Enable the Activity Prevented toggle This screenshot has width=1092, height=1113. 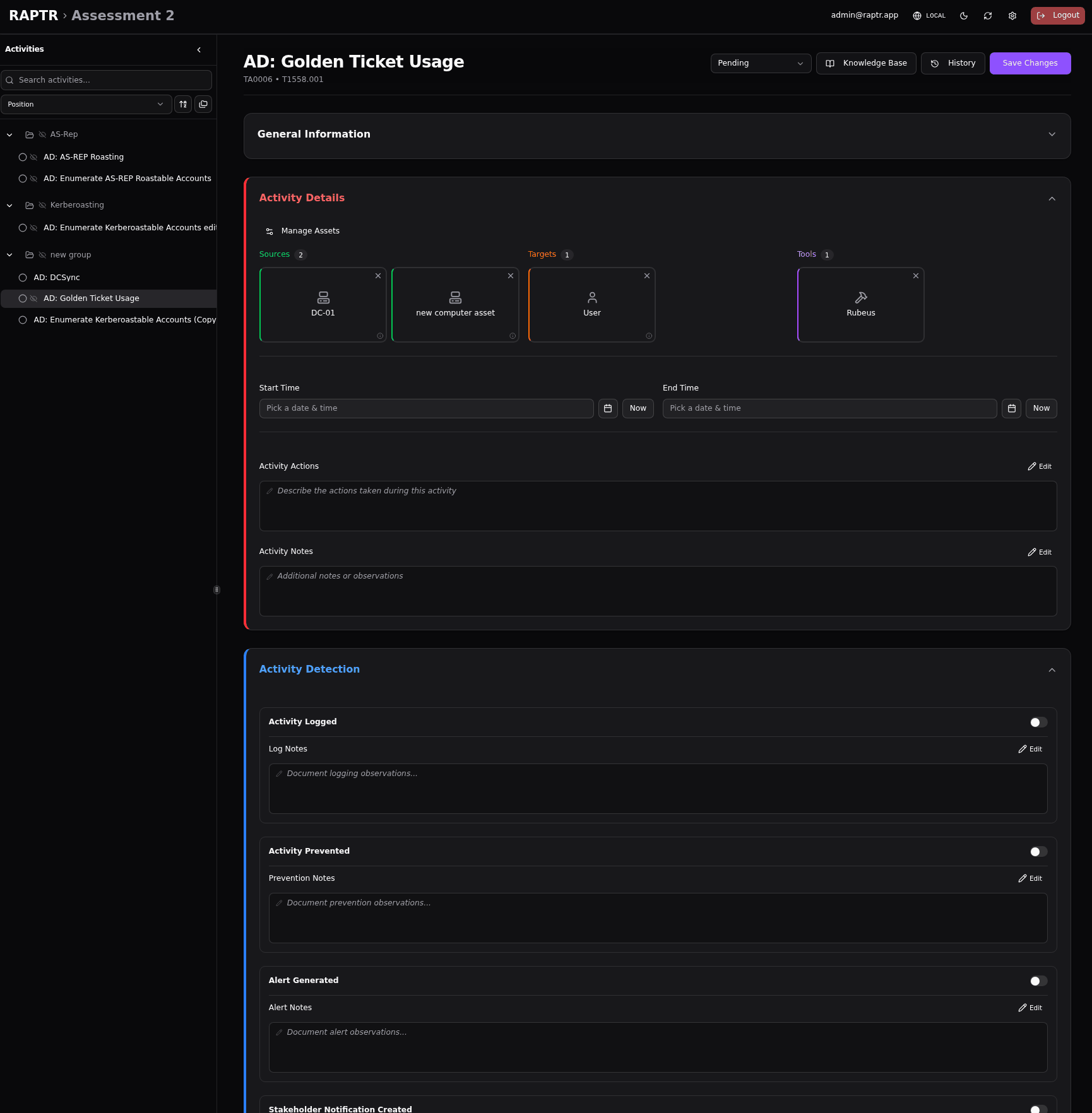click(1038, 852)
